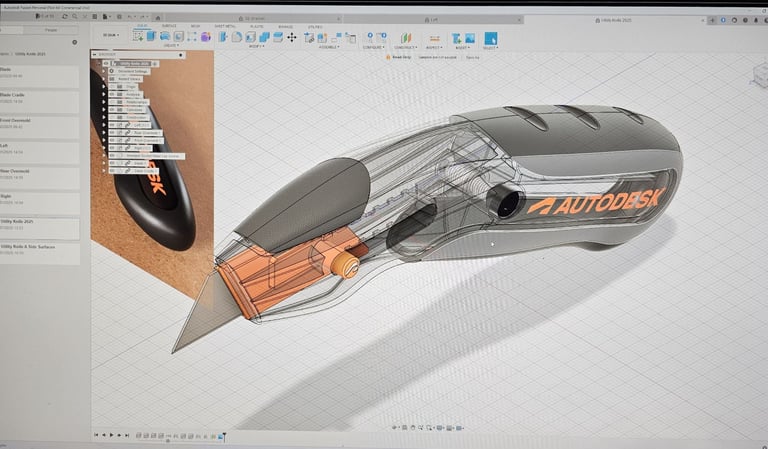The width and height of the screenshot is (768, 449).
Task: Toggle visibility eye of Analysis folder
Action: (113, 94)
